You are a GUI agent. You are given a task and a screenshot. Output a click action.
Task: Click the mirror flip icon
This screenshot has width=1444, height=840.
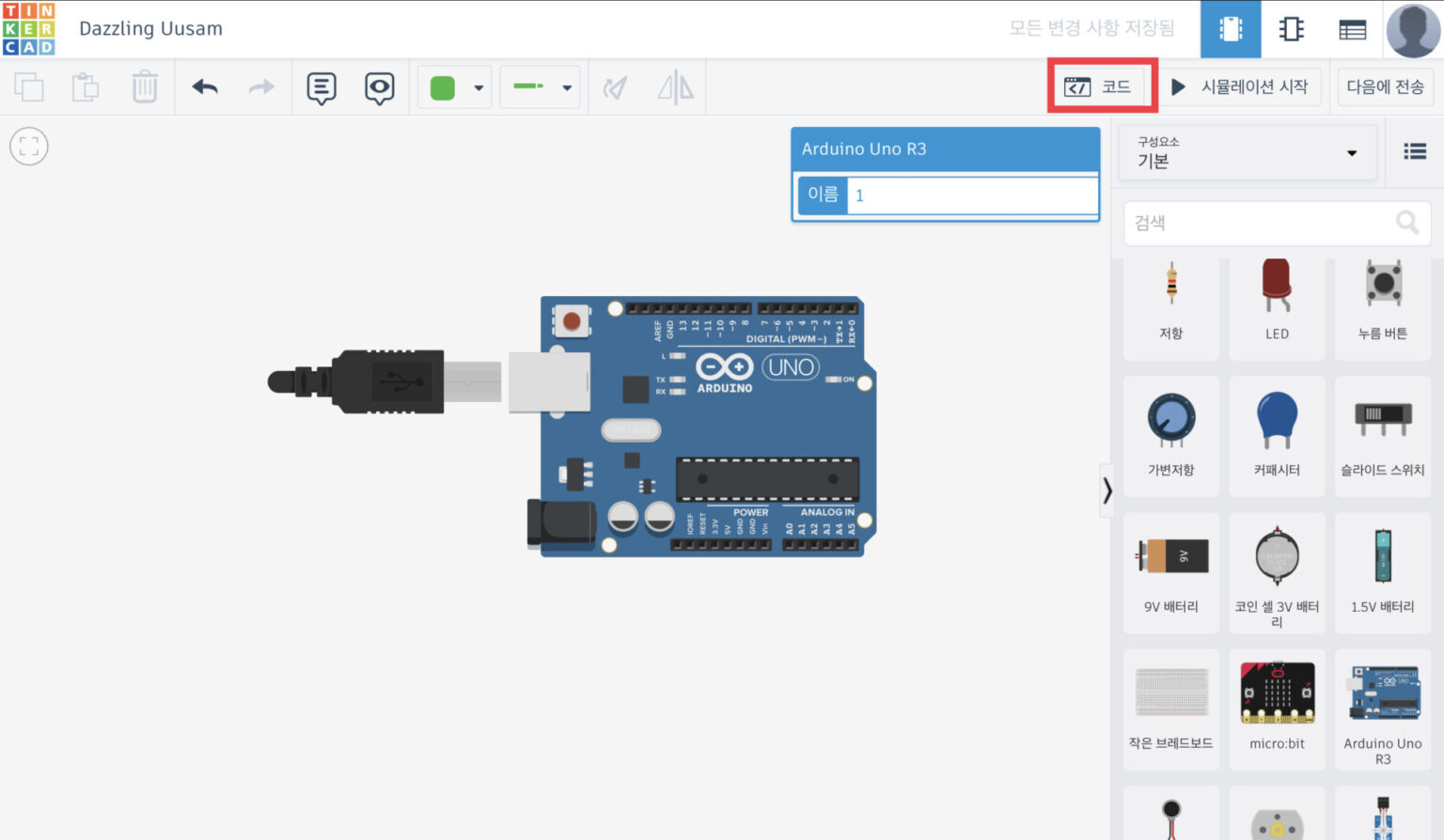point(675,88)
